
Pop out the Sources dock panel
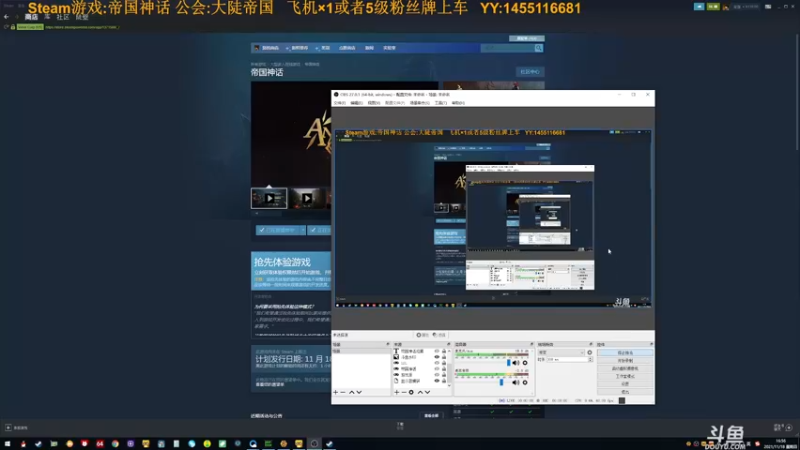(x=448, y=344)
